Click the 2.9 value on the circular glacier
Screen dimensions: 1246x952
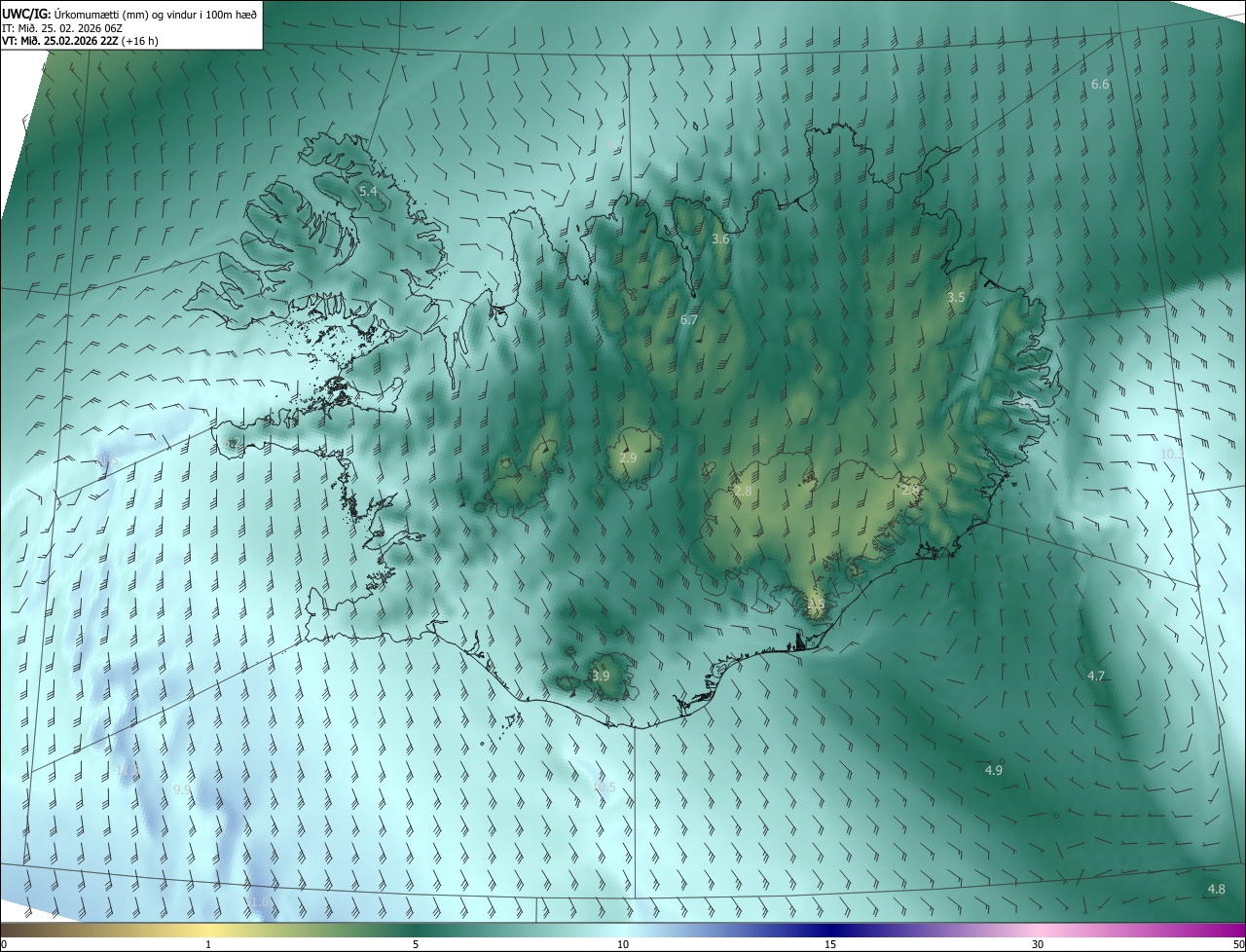628,458
